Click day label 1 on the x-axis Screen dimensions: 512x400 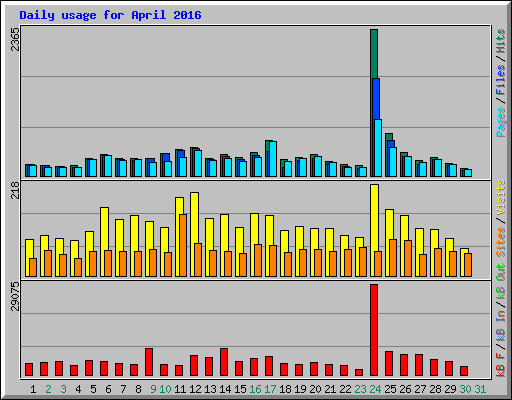click(33, 389)
